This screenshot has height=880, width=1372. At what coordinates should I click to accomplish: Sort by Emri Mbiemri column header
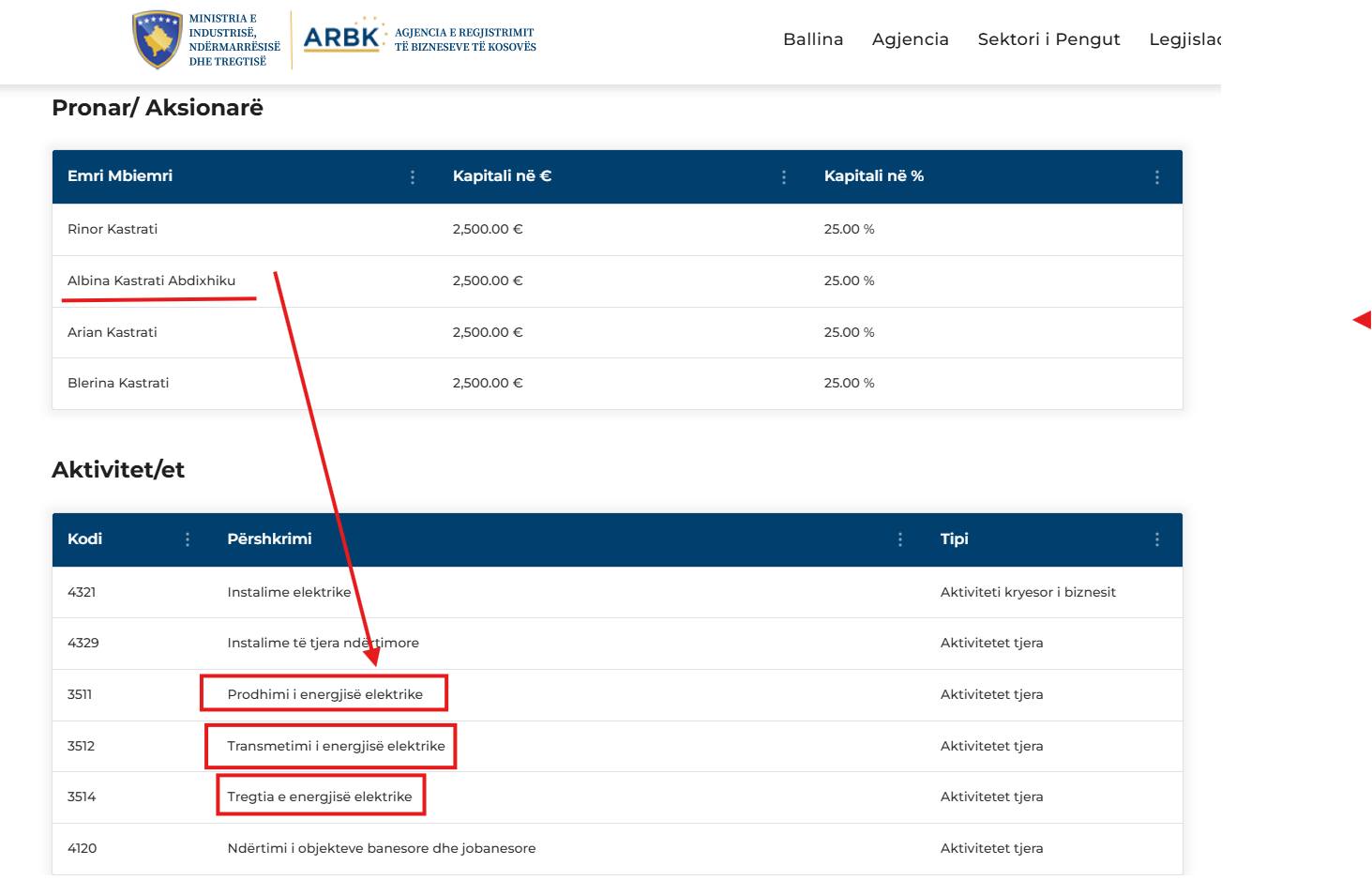point(120,176)
